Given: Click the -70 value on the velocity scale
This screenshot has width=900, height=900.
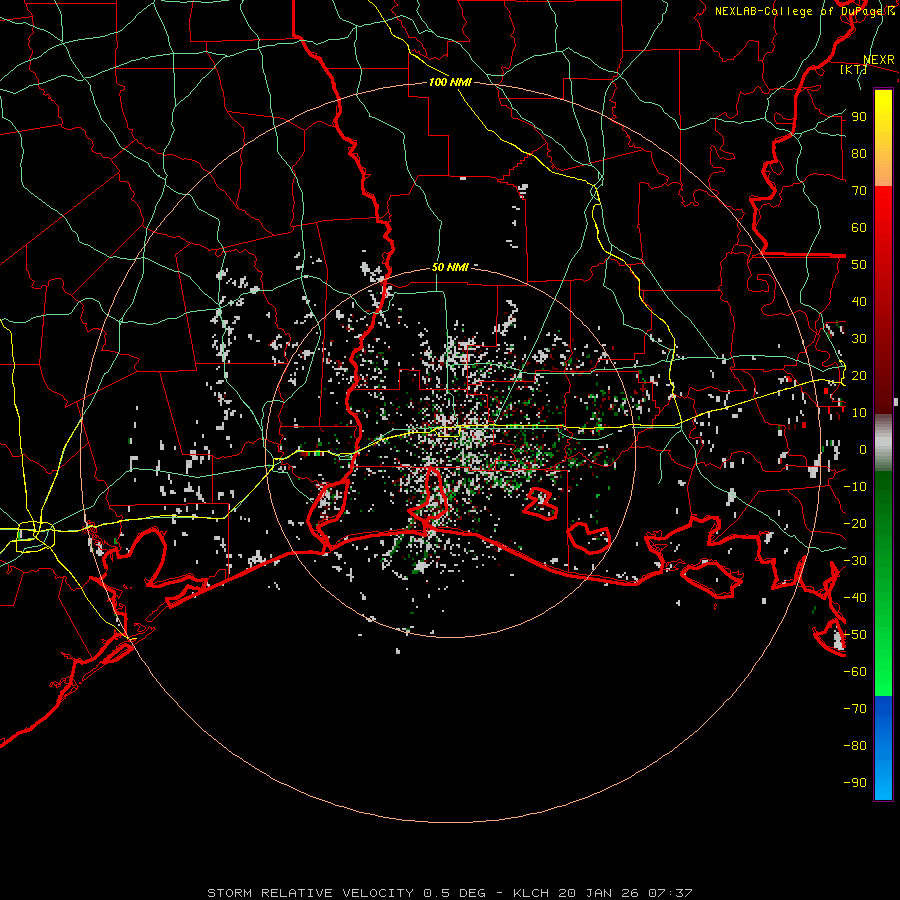Looking at the screenshot, I should click(x=855, y=709).
